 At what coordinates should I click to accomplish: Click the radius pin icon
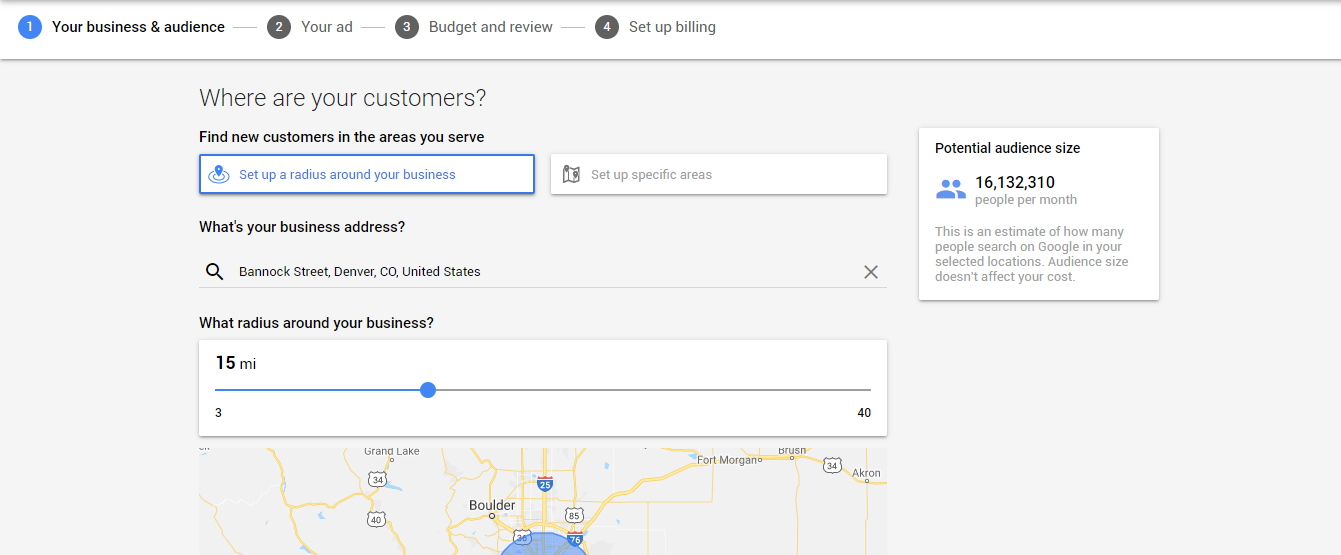pyautogui.click(x=219, y=174)
